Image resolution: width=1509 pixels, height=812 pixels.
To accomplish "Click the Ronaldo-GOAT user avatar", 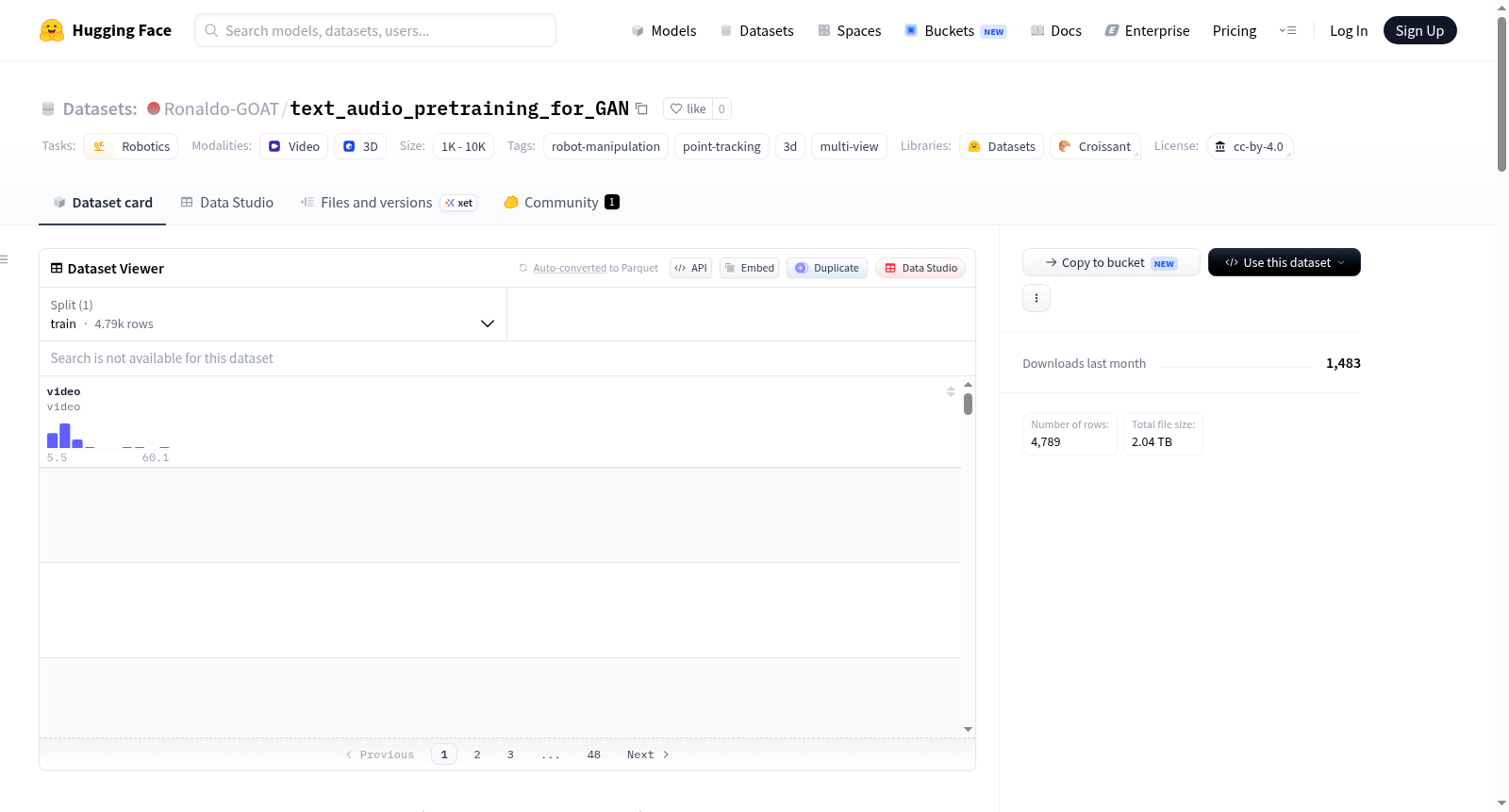I will pos(154,108).
